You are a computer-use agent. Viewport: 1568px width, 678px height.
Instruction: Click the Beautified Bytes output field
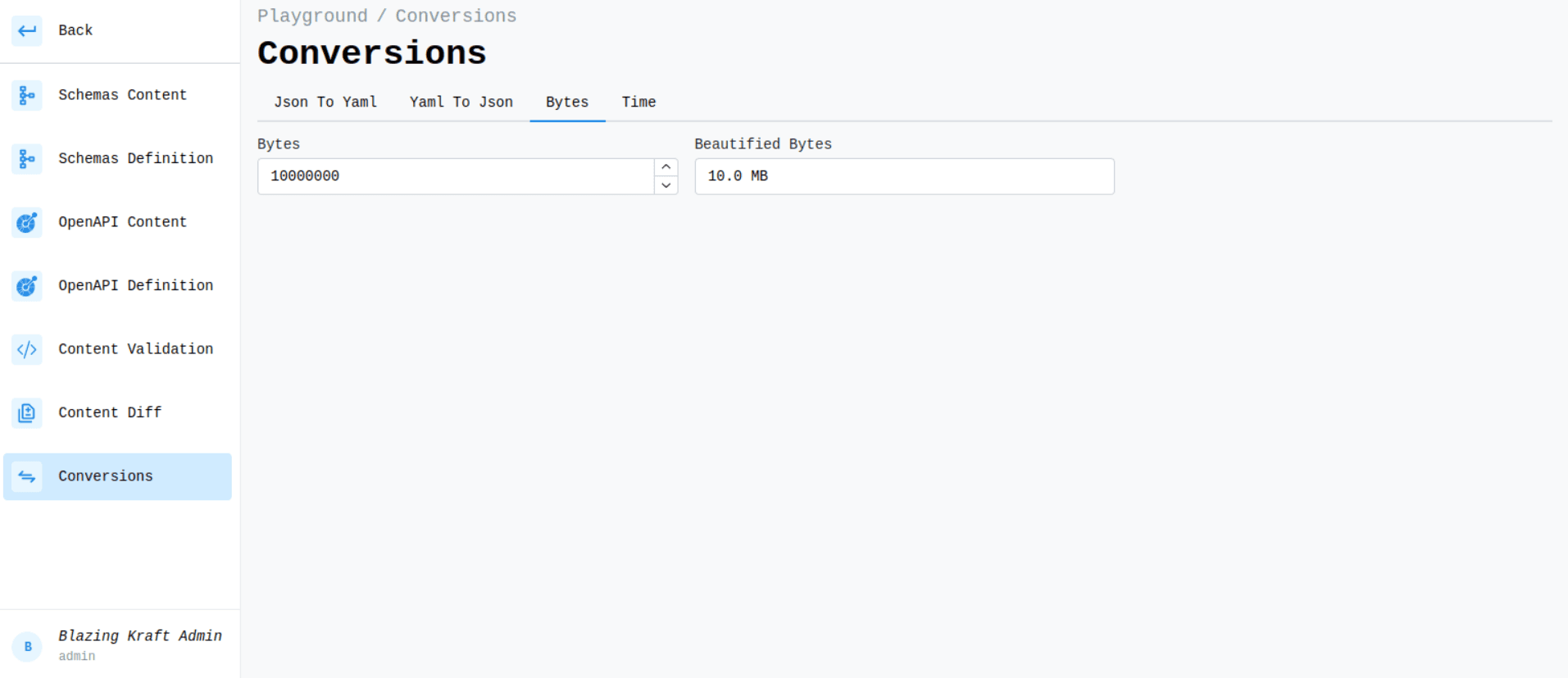point(903,176)
